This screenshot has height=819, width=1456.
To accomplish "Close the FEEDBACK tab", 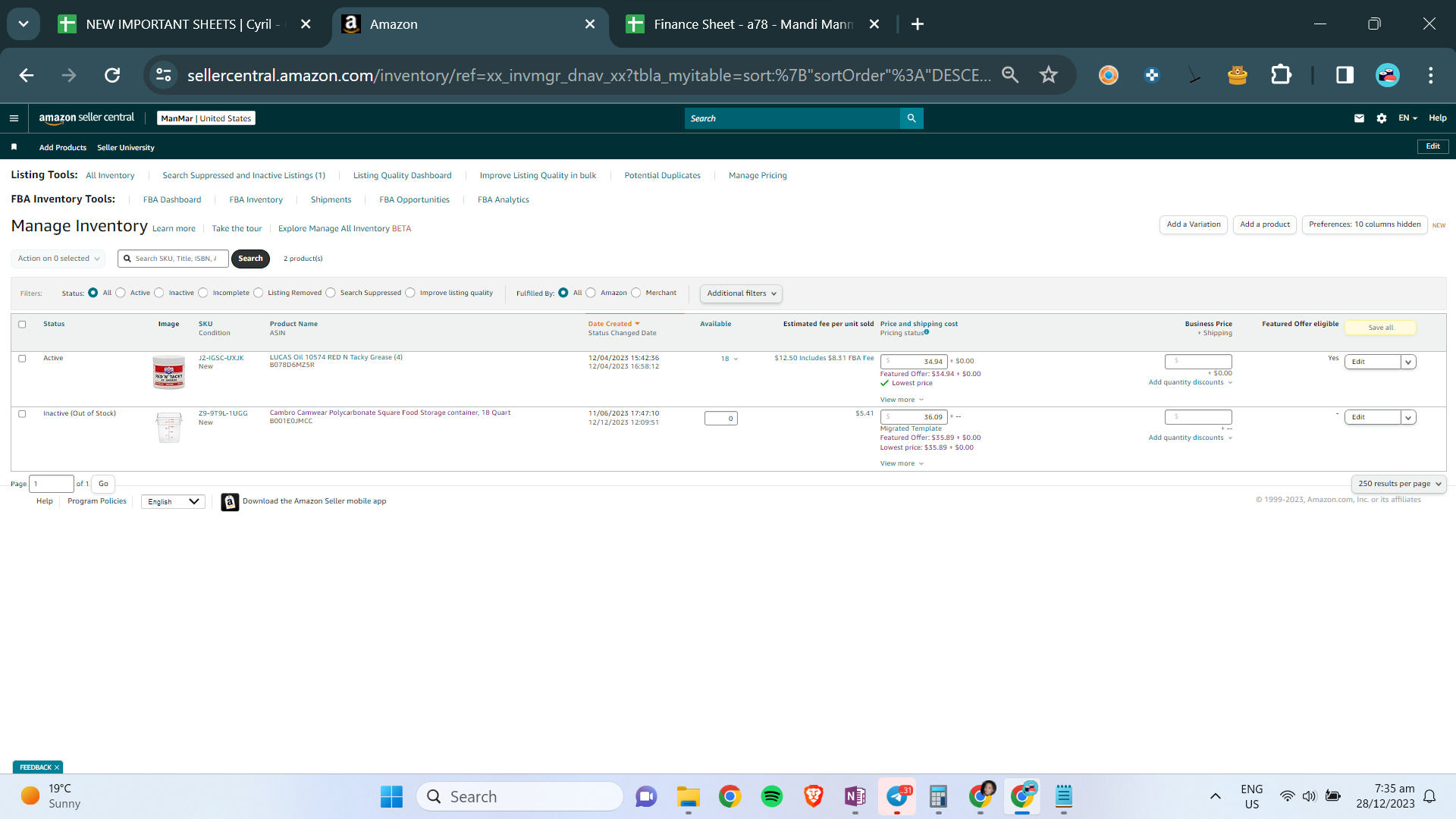I will click(57, 767).
